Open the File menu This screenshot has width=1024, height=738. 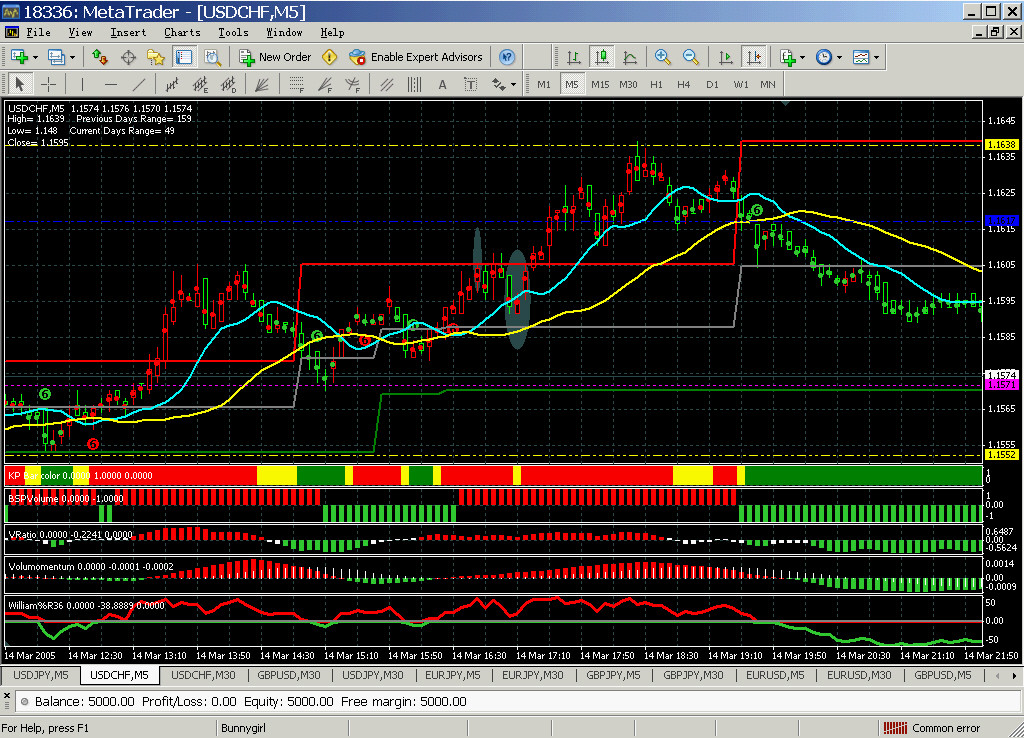(38, 32)
